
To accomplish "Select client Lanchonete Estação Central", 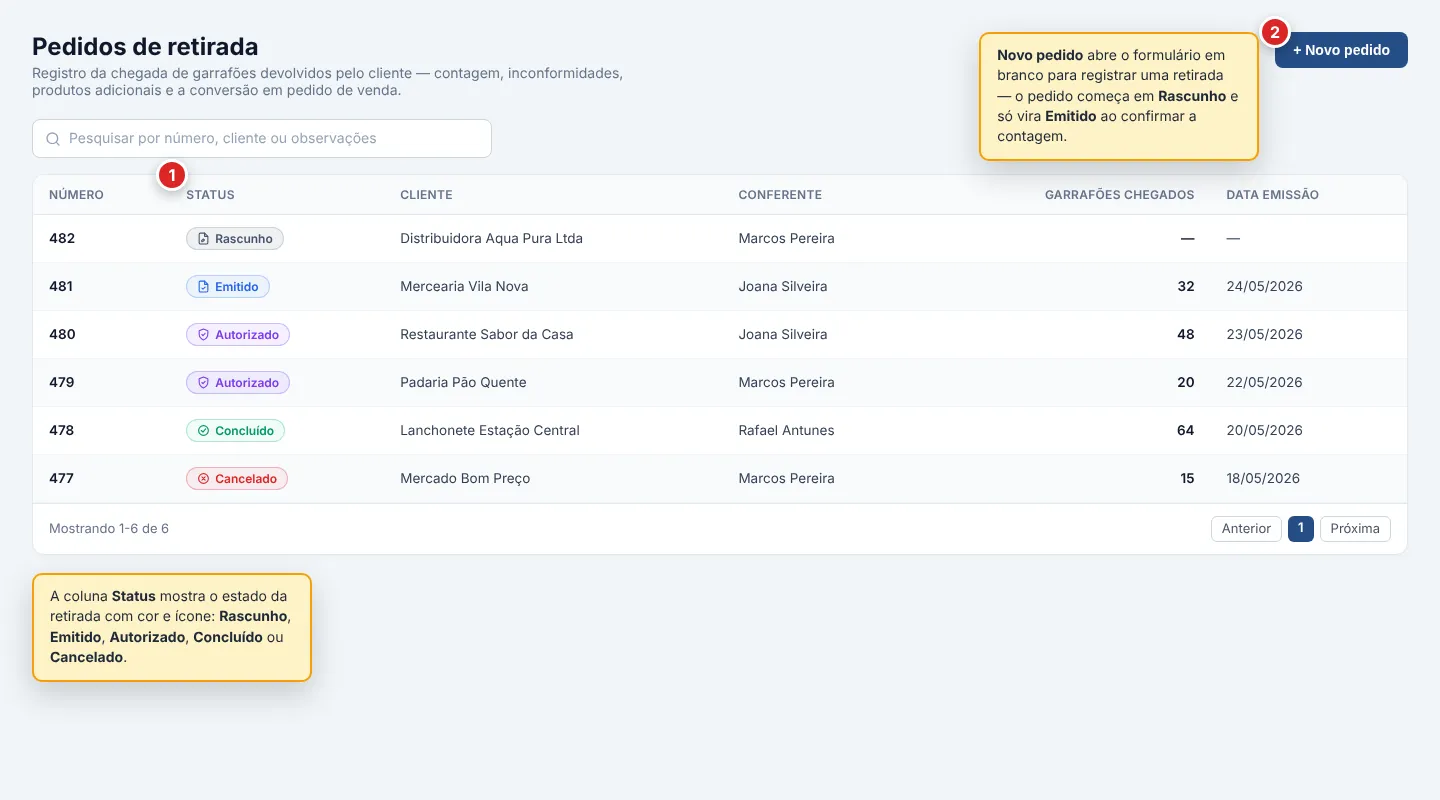I will [x=490, y=431].
